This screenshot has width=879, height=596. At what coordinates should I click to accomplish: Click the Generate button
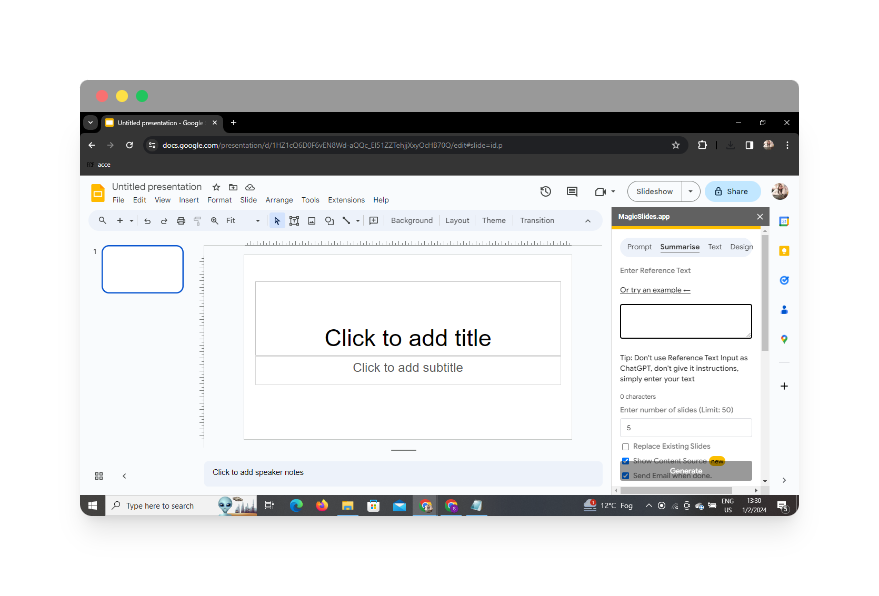point(686,471)
